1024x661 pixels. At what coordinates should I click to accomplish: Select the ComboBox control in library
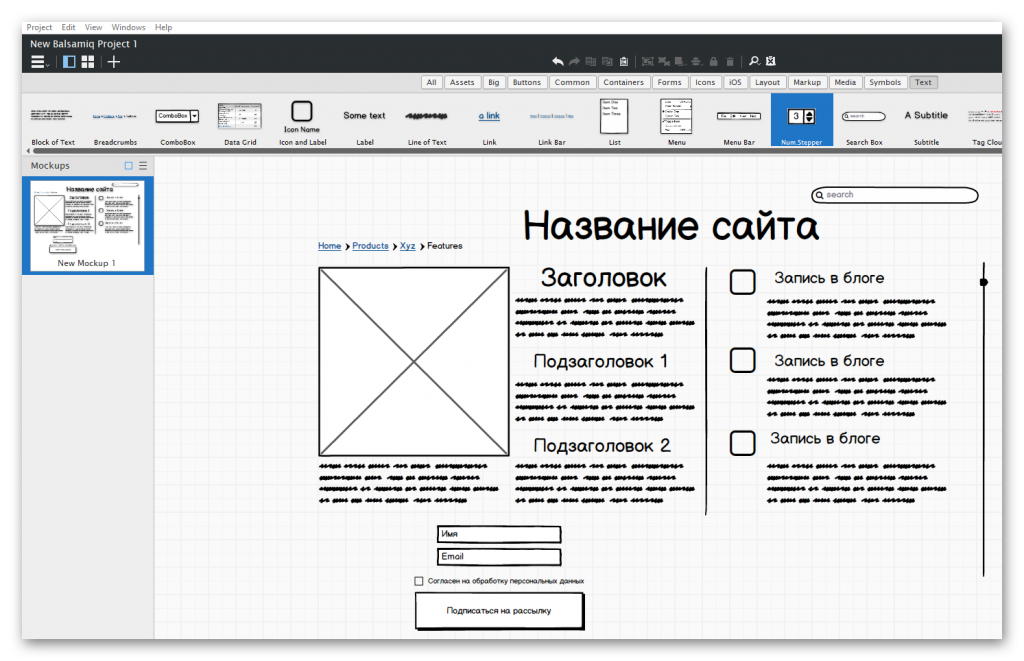pos(177,117)
